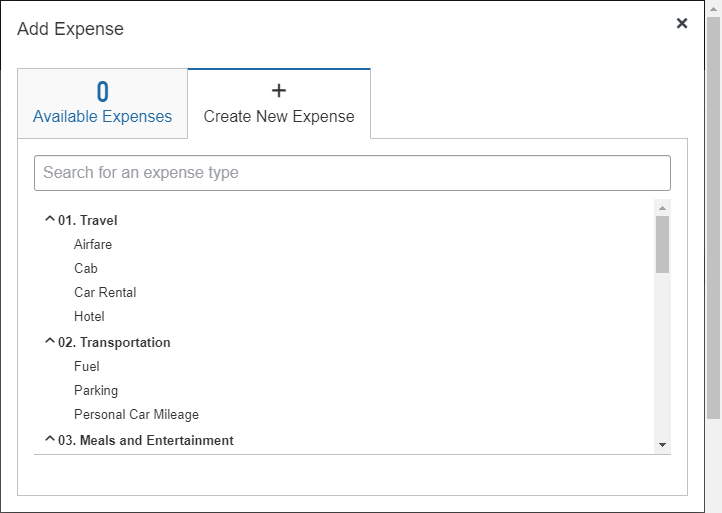Image resolution: width=722 pixels, height=513 pixels.
Task: Select the Personal Car Mileage expense
Action: click(x=136, y=414)
